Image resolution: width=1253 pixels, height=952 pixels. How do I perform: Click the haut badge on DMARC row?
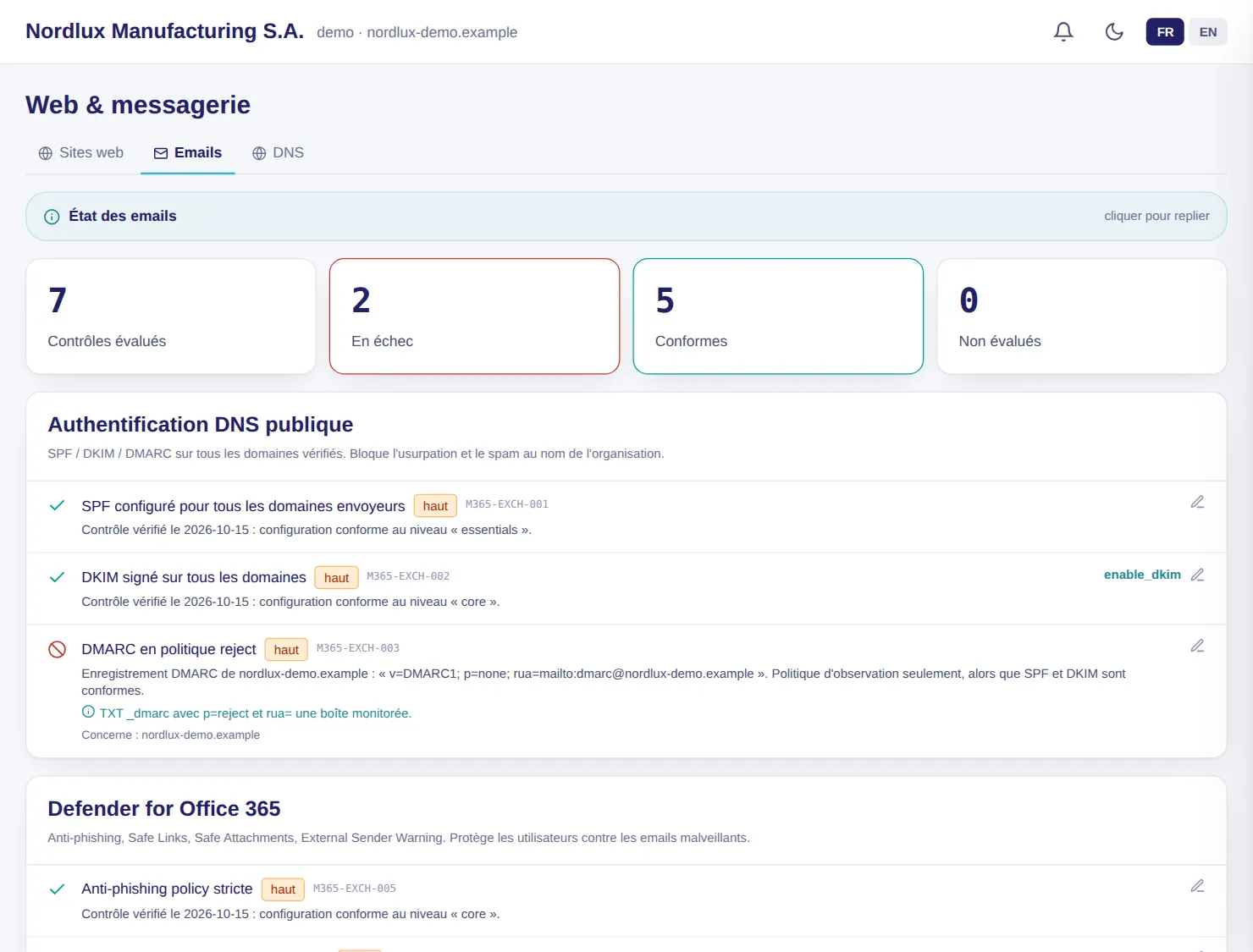click(x=286, y=650)
